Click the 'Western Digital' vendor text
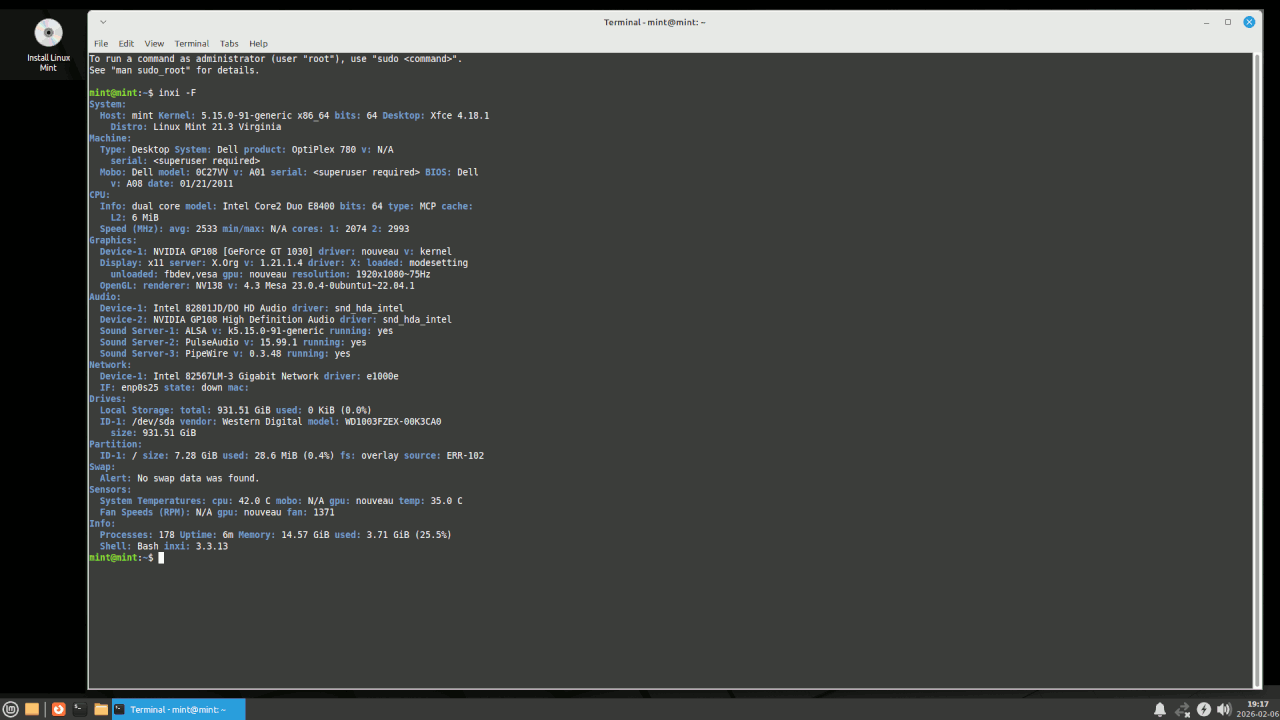The width and height of the screenshot is (1280, 720). pyautogui.click(x=262, y=421)
